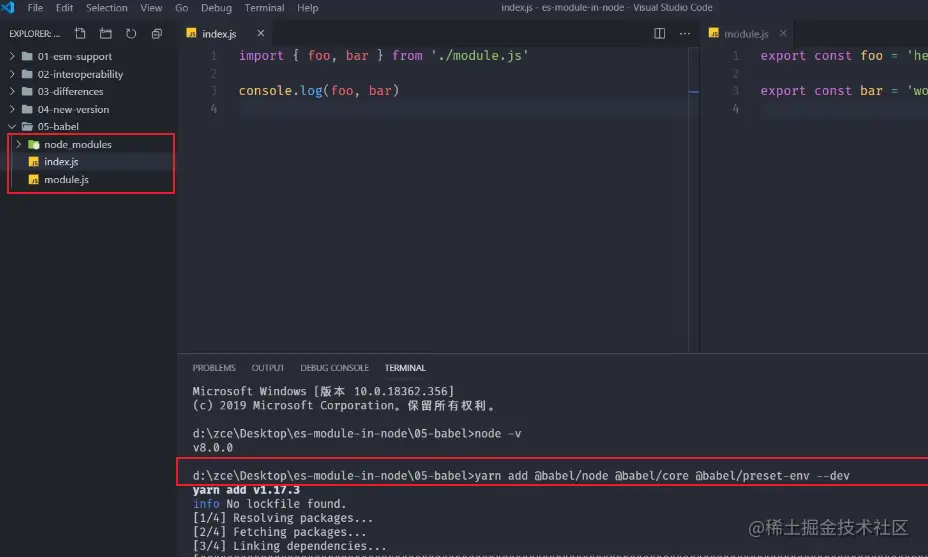Click the '[1/4] Resolving packages...' terminal line
The image size is (928, 557).
(283, 518)
